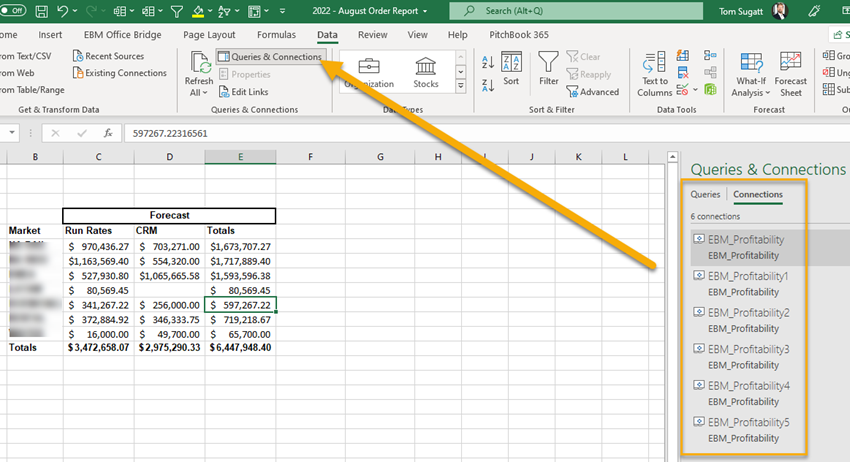Open the Name Box dropdown

point(11,133)
